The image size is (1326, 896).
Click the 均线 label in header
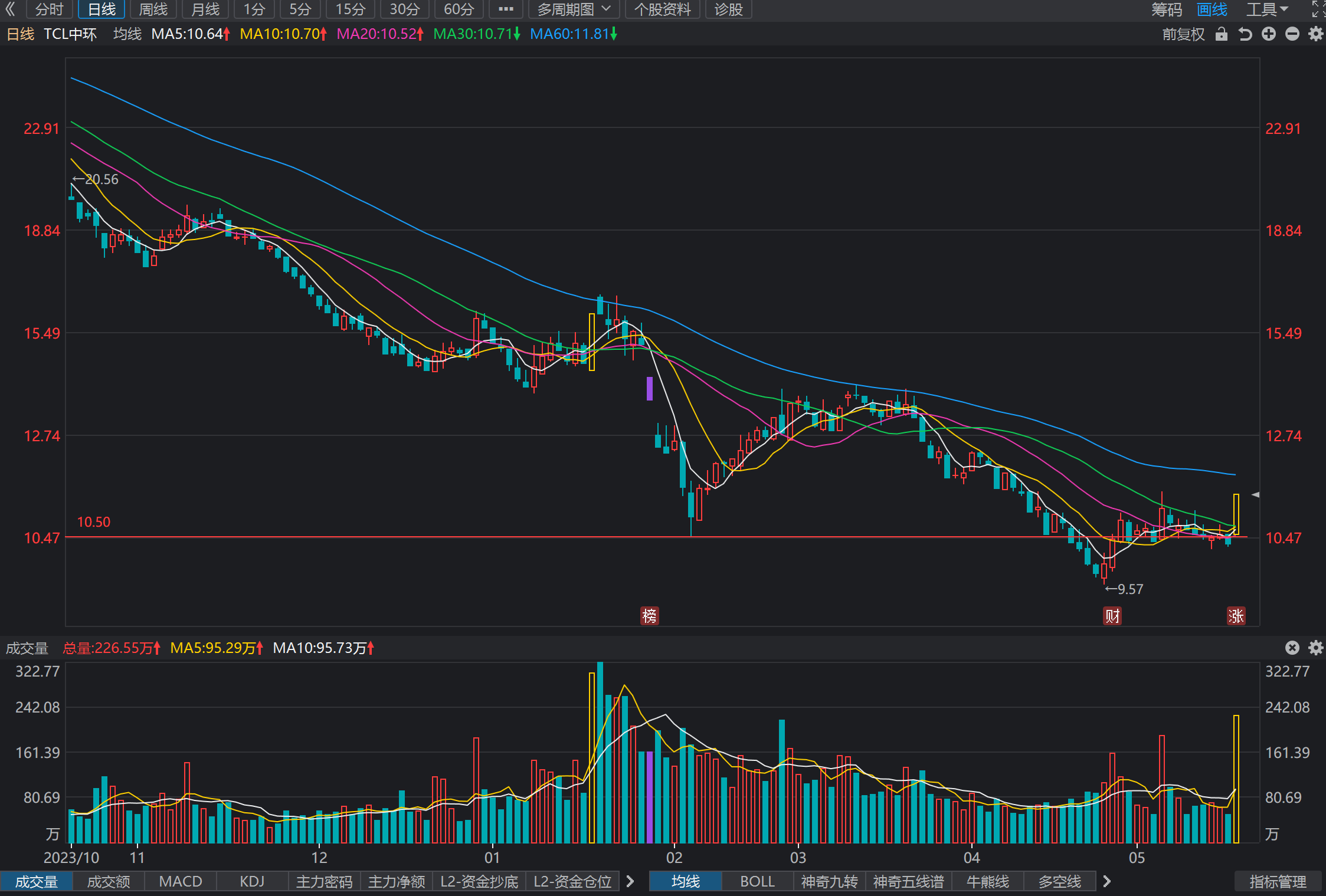(x=127, y=34)
